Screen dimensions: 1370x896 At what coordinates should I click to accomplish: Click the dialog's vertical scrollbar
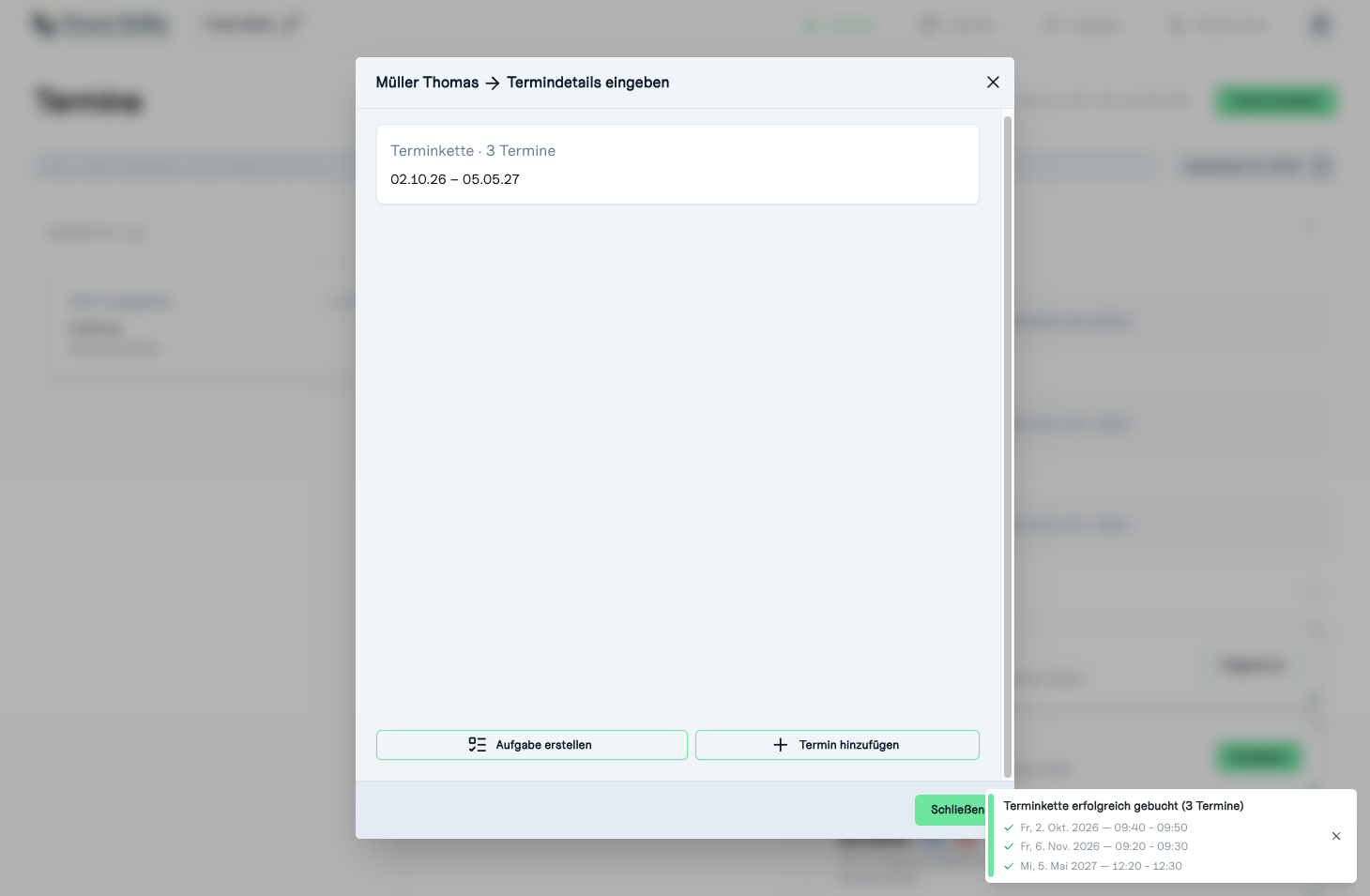click(1008, 447)
